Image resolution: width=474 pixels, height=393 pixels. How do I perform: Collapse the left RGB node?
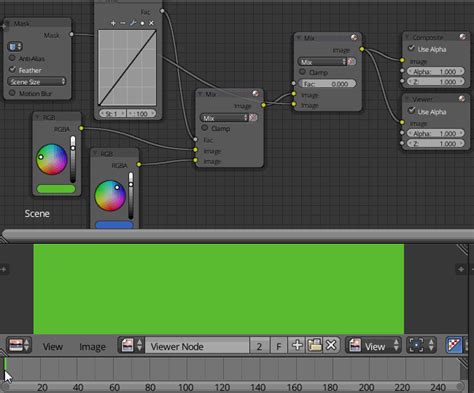pyautogui.click(x=37, y=117)
